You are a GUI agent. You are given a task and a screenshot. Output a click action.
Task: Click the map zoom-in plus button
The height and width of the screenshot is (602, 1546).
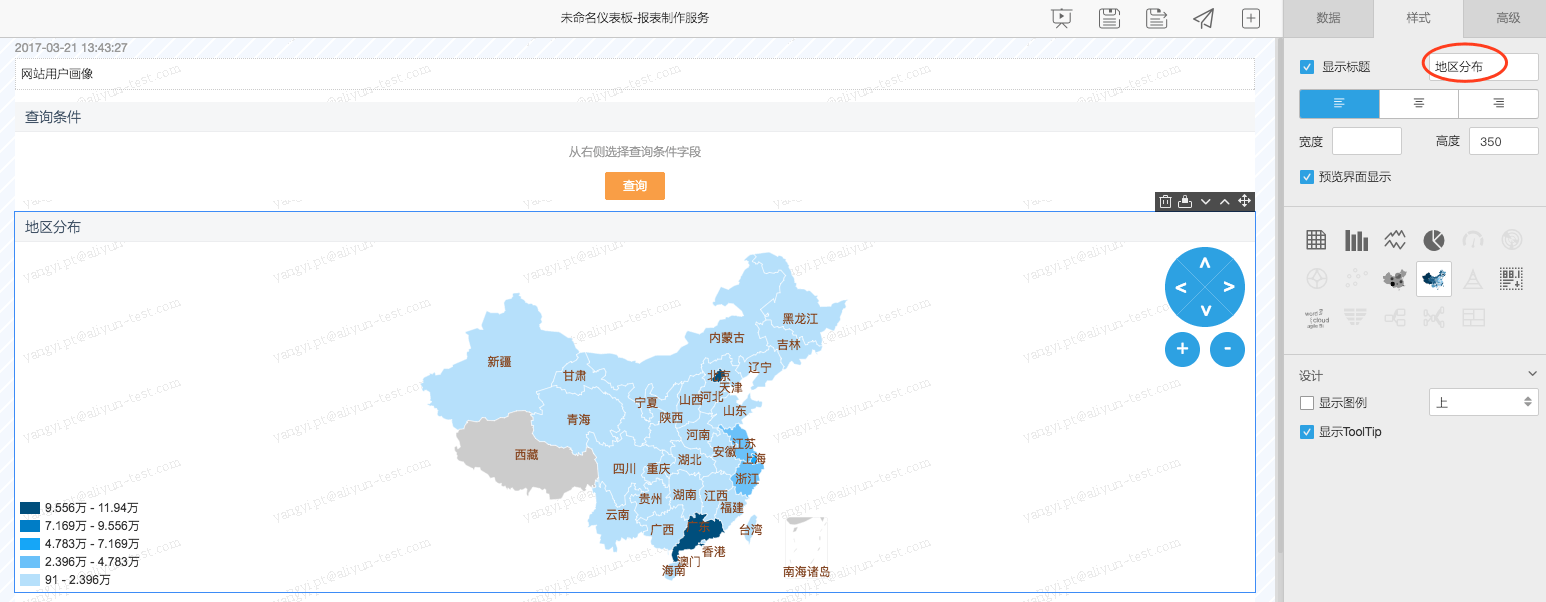[1182, 349]
